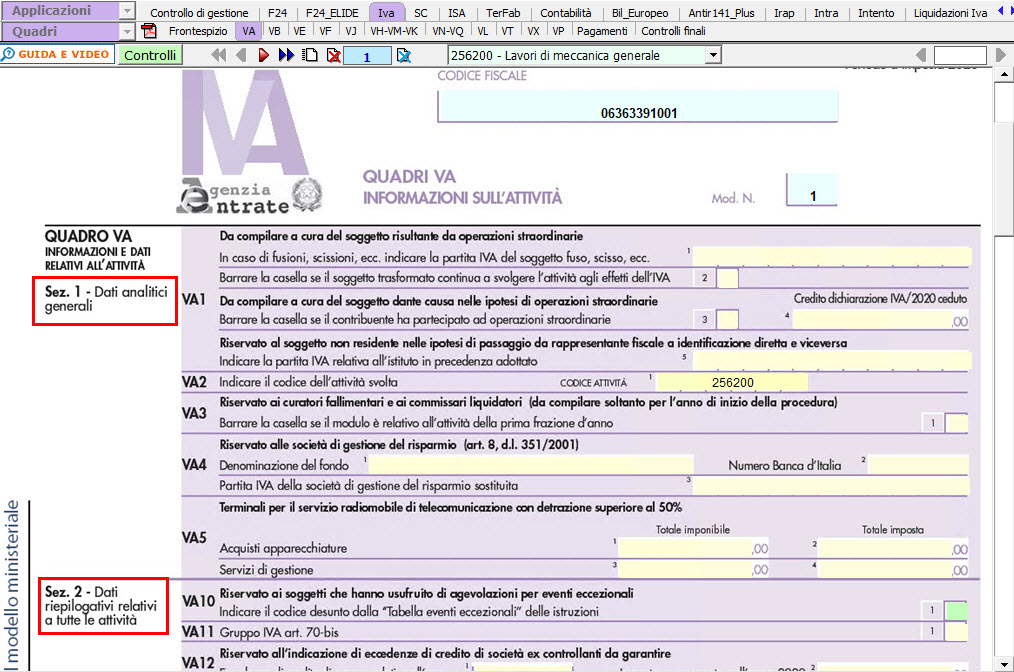Click VA2 codice attività field 256200

coord(732,382)
